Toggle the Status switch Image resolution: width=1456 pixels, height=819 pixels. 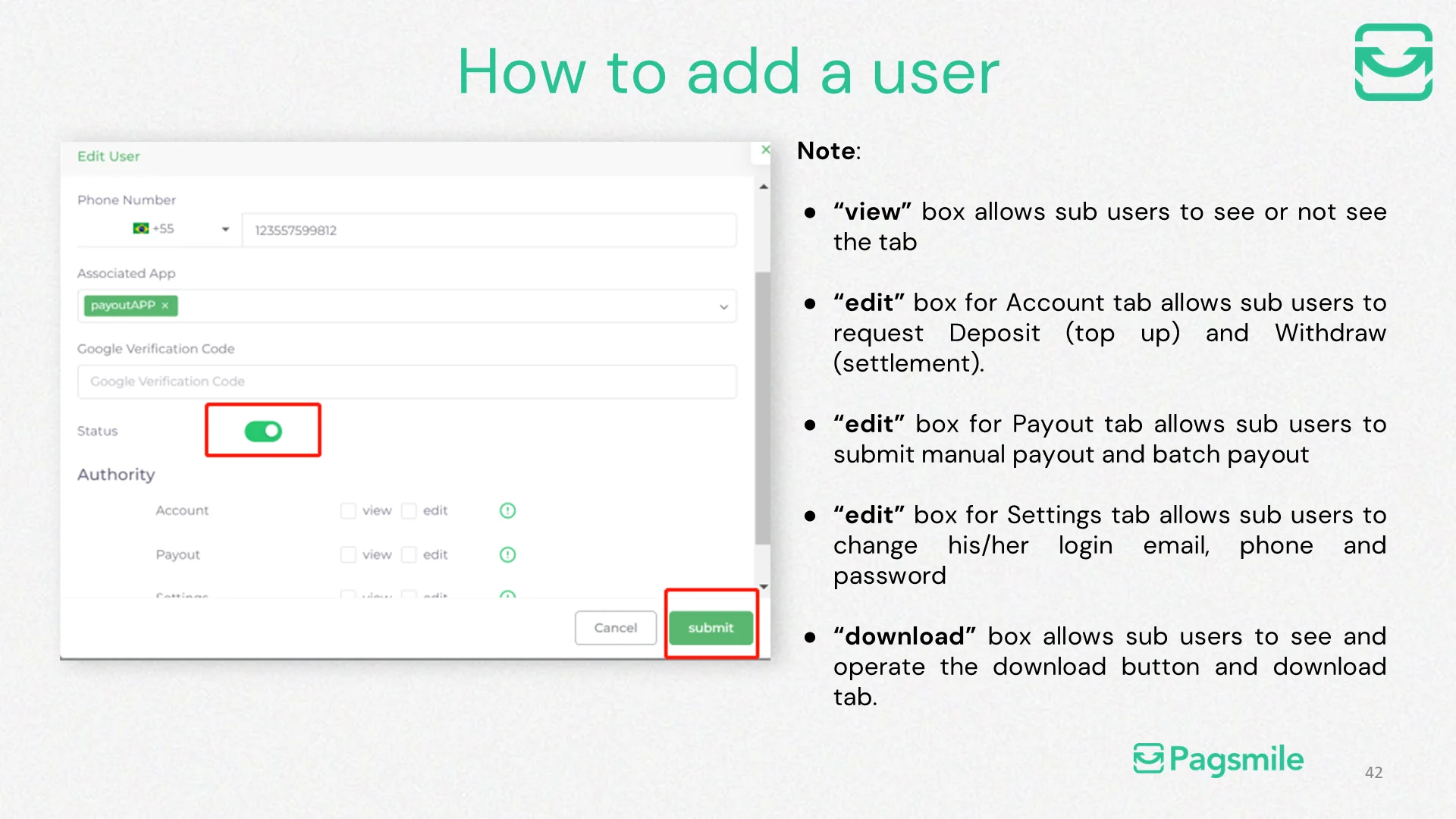(x=263, y=431)
